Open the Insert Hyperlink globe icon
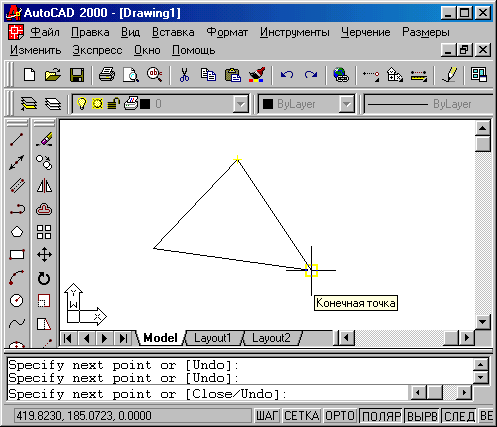497x427 pixels. pos(341,75)
